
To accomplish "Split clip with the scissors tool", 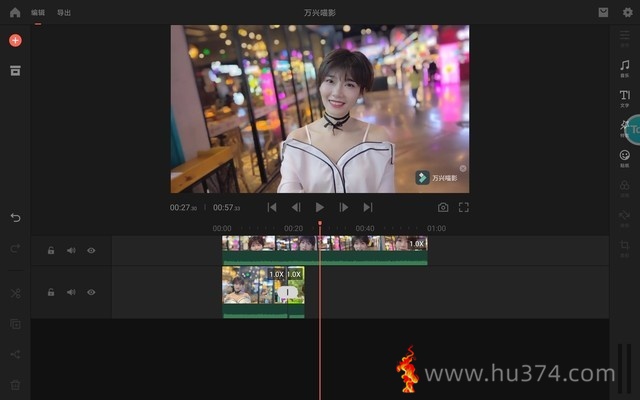I will [x=16, y=293].
